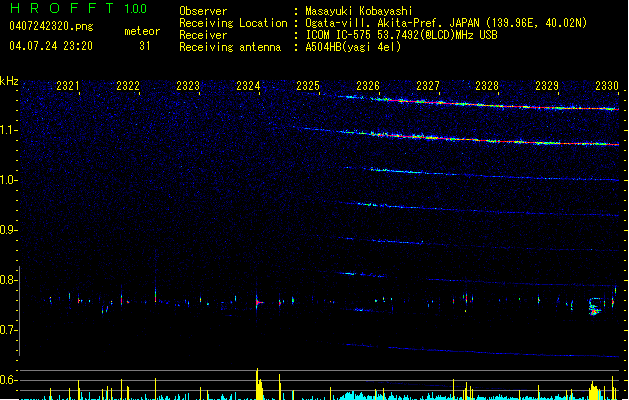Click the Receiving Location label
Viewport: 629px width, 400px height.
coord(233,23)
